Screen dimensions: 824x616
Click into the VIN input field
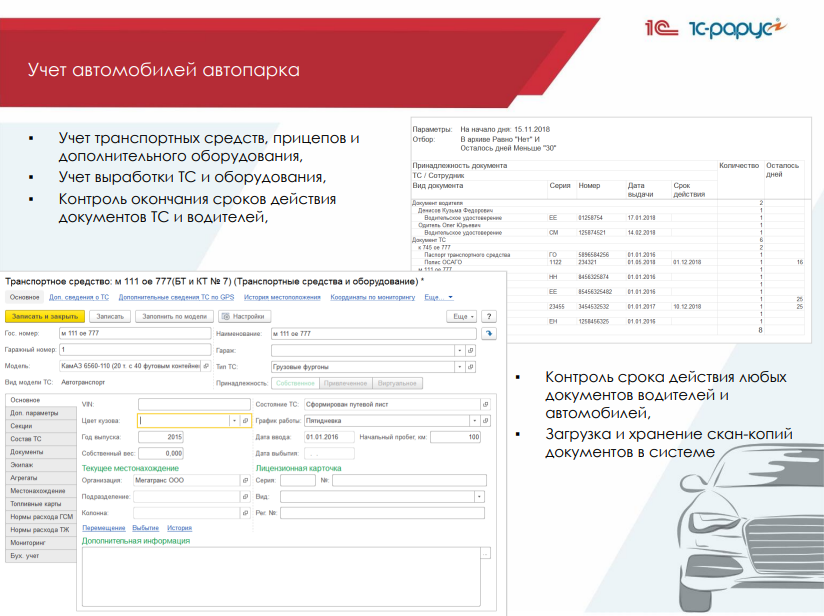tap(193, 404)
